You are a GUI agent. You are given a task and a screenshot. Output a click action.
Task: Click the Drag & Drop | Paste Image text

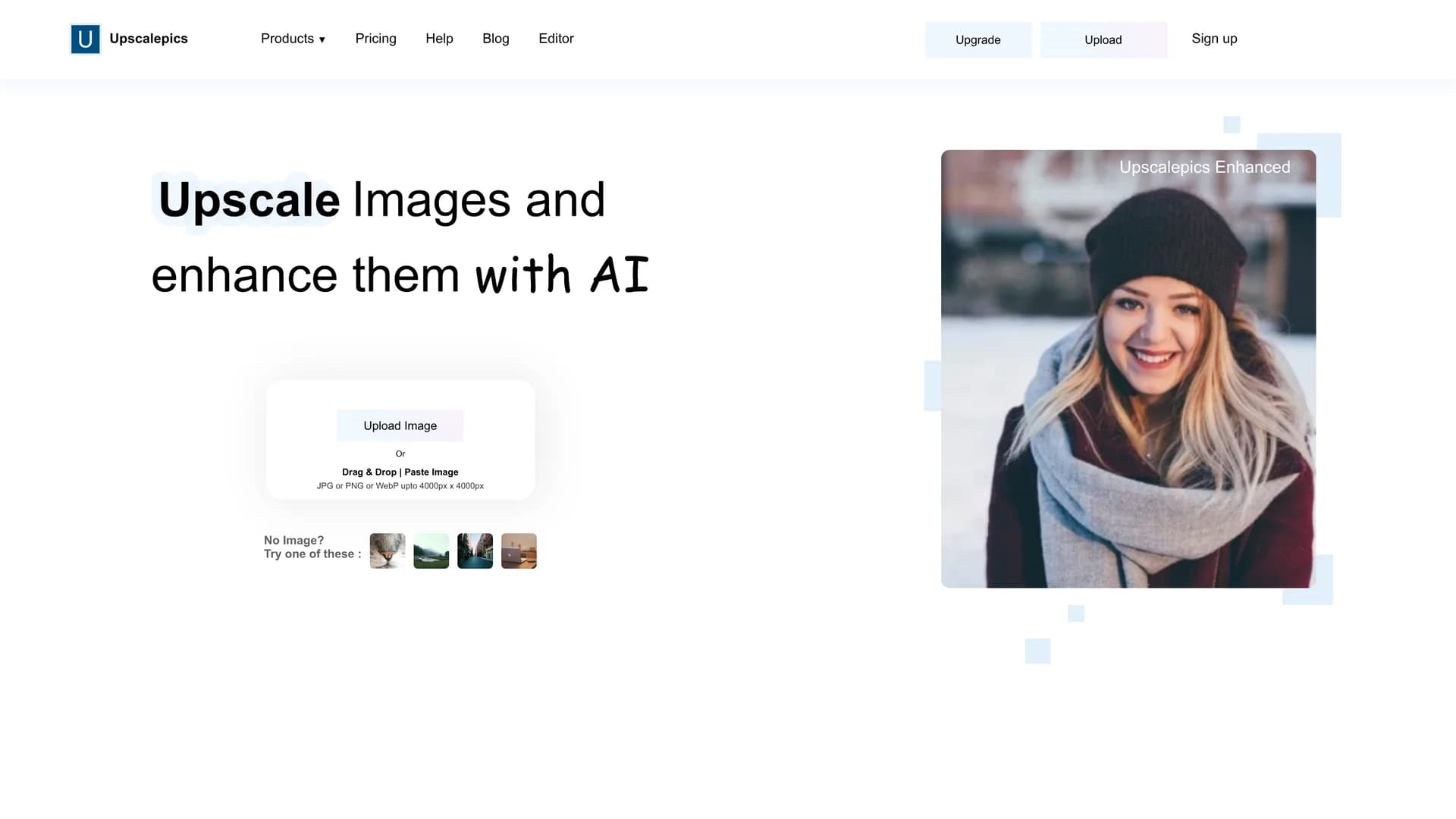point(400,472)
